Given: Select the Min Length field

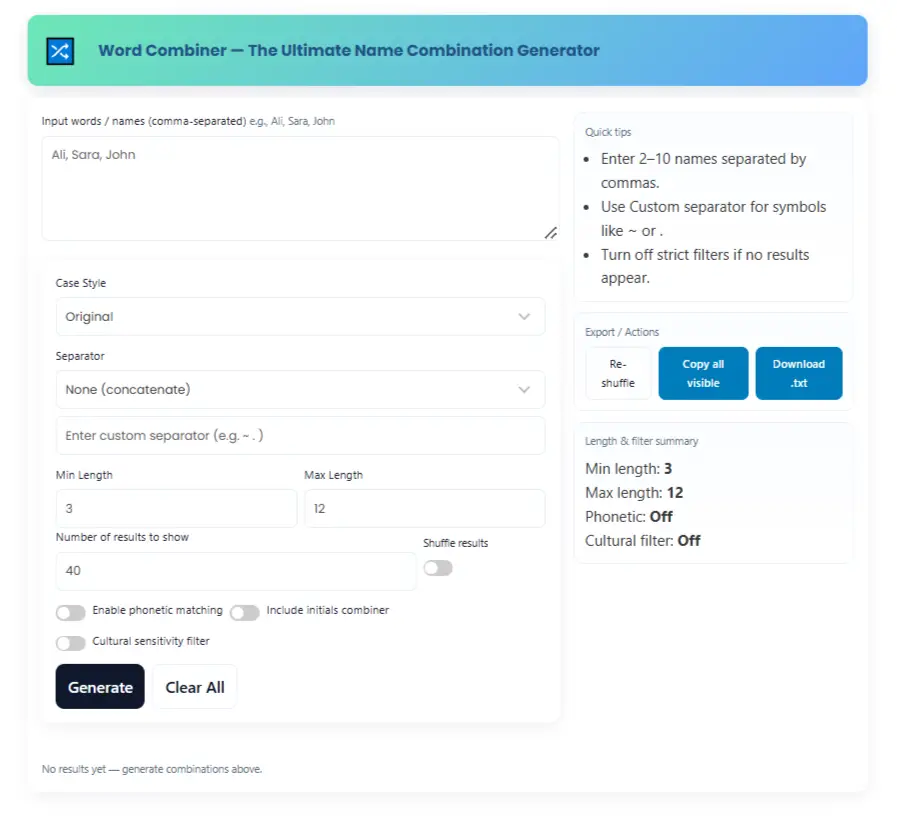Looking at the screenshot, I should point(176,509).
